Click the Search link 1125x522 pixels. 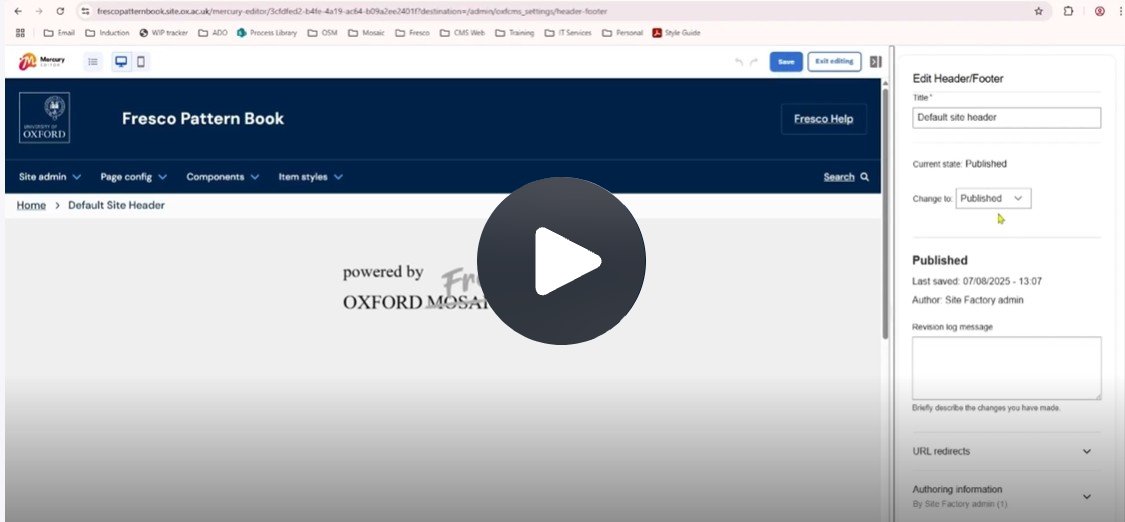coord(839,177)
